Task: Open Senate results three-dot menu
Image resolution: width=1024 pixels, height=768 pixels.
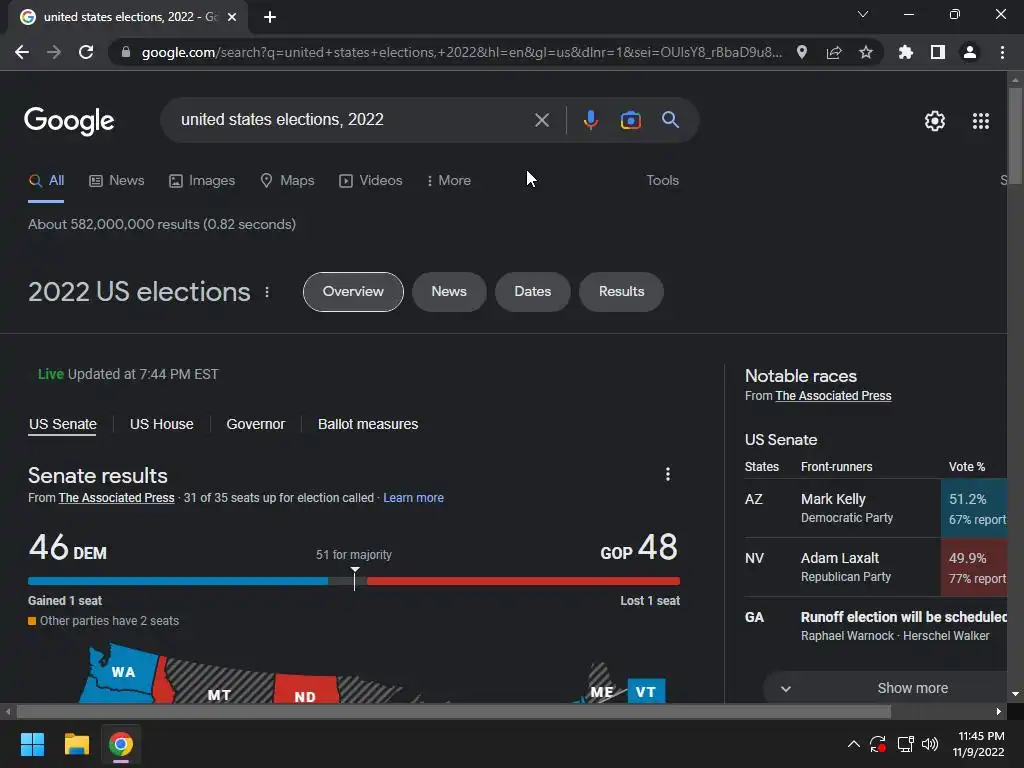Action: click(x=667, y=474)
